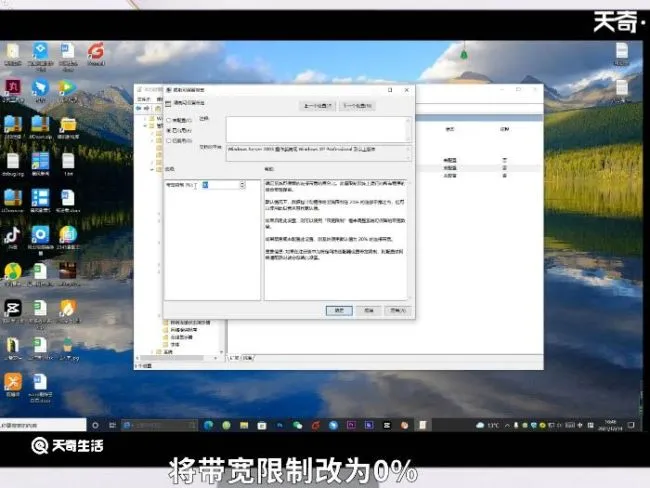This screenshot has height=488, width=650.
Task: Open the green round browser on taskbar
Action: point(226,425)
